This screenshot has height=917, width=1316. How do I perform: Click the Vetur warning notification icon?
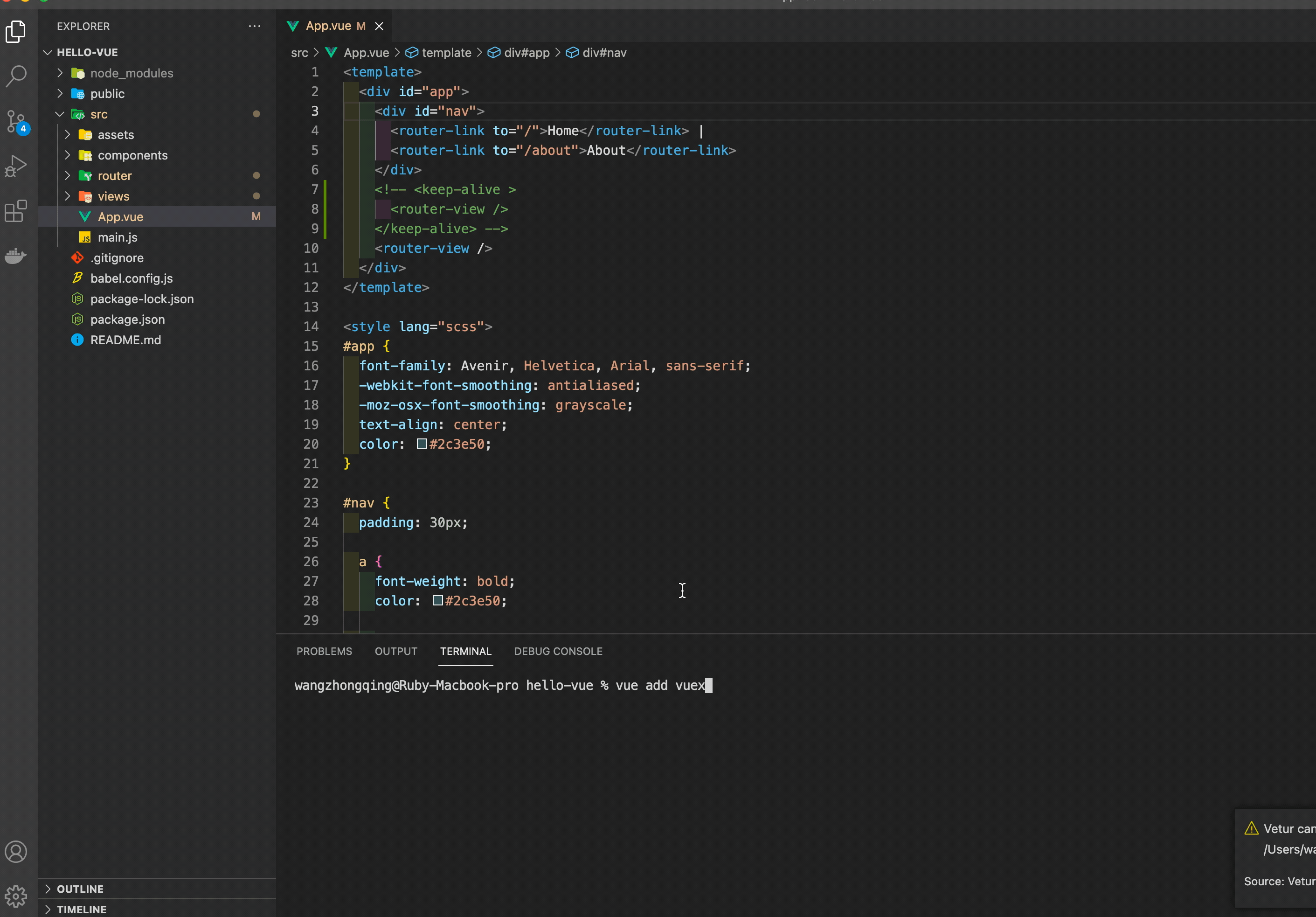(x=1251, y=829)
